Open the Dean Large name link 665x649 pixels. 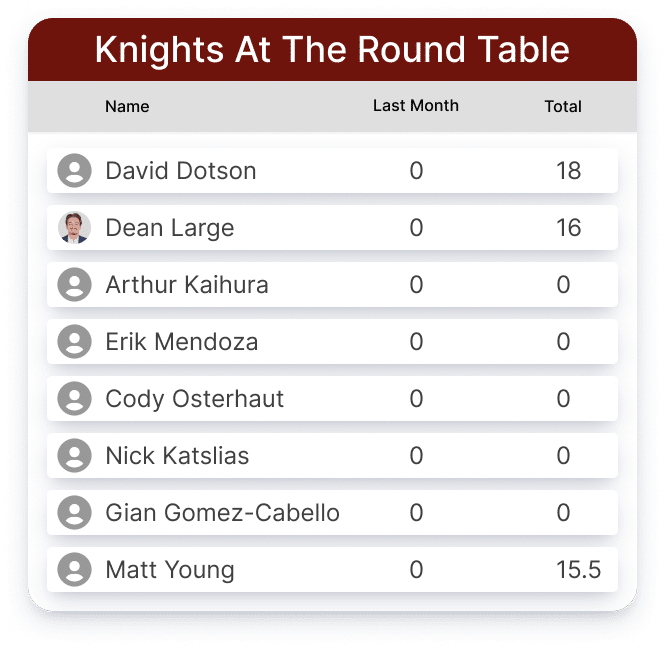[170, 228]
